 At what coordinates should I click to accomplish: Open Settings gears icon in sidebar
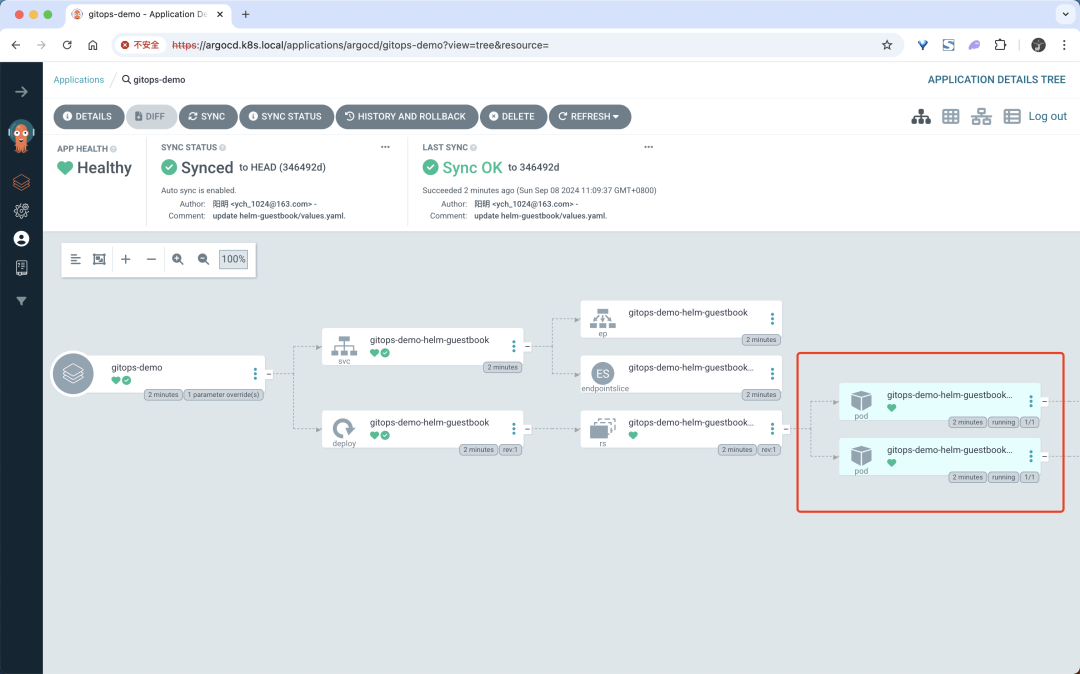pos(21,211)
